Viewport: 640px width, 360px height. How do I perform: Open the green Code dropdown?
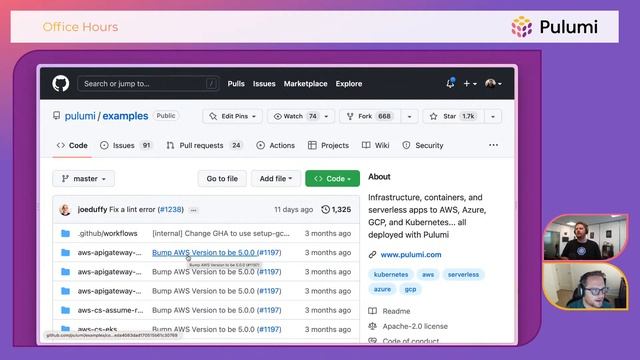tap(332, 179)
